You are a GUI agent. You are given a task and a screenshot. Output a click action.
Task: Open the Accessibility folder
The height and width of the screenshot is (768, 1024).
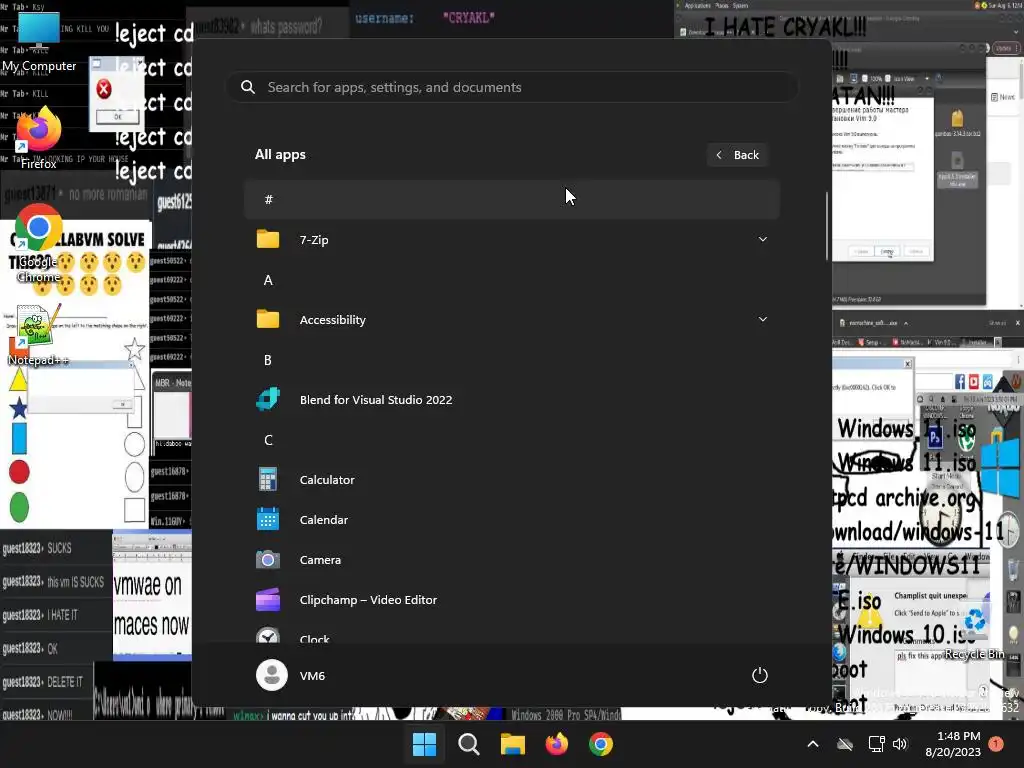pyautogui.click(x=511, y=319)
